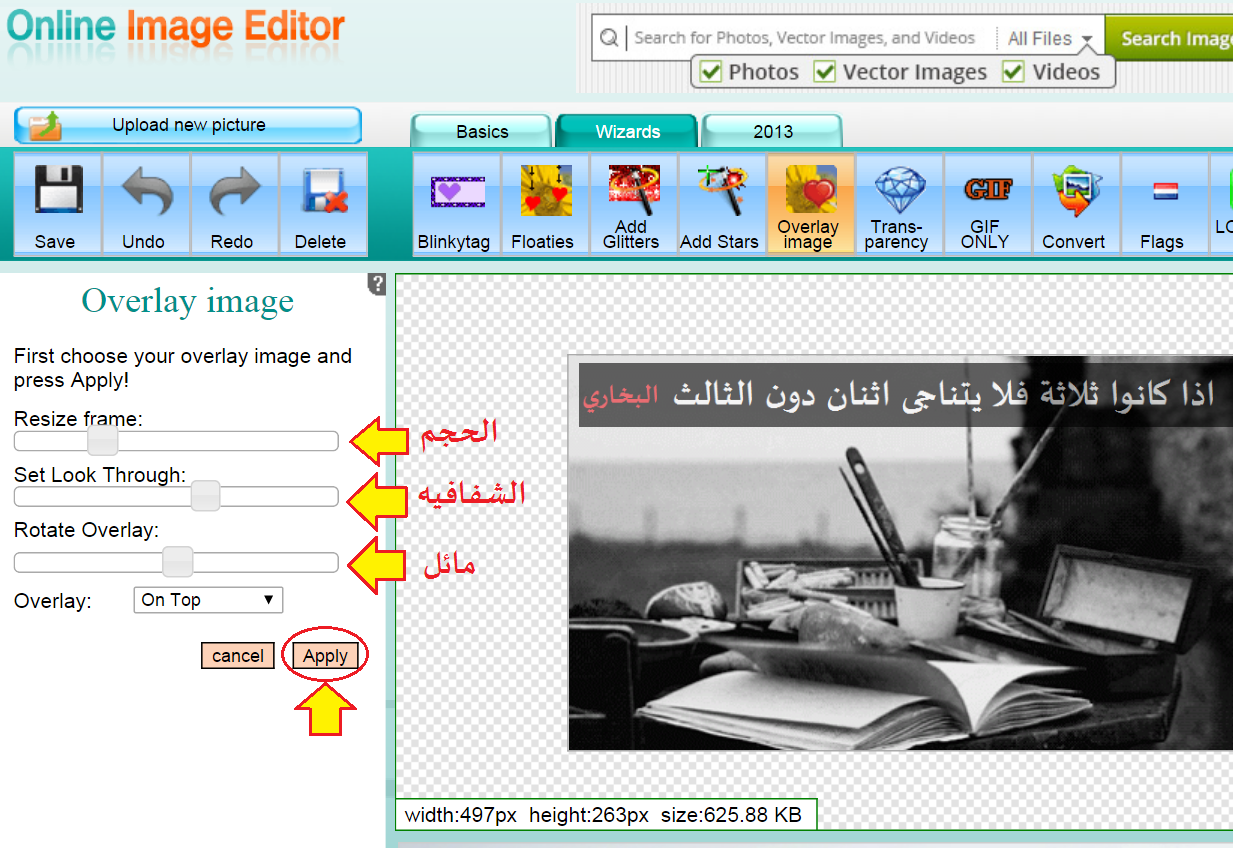Image resolution: width=1233 pixels, height=848 pixels.
Task: Open the Overlay position dropdown showing On Top
Action: pos(208,600)
